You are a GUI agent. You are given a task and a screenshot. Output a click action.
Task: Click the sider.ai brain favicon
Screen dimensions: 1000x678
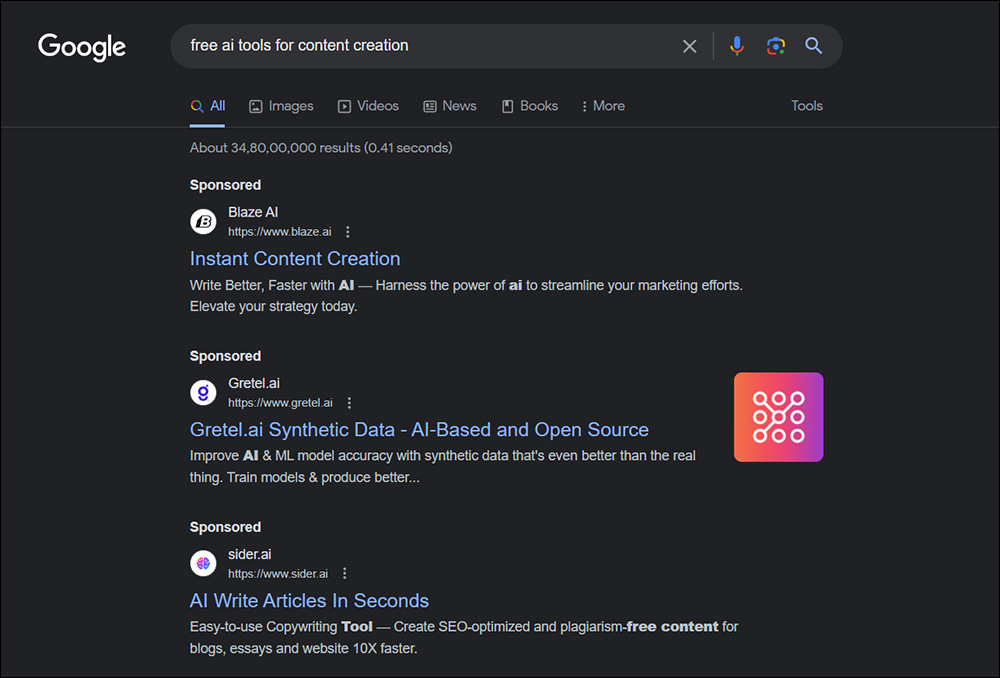point(204,563)
